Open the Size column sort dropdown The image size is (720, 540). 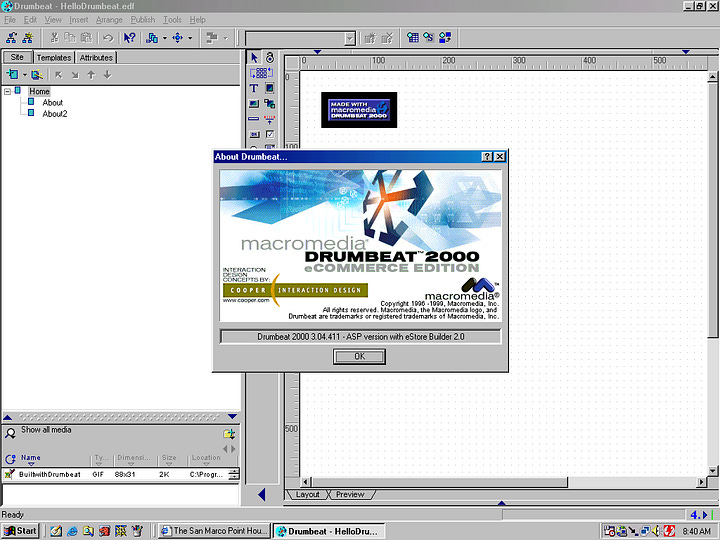169,464
